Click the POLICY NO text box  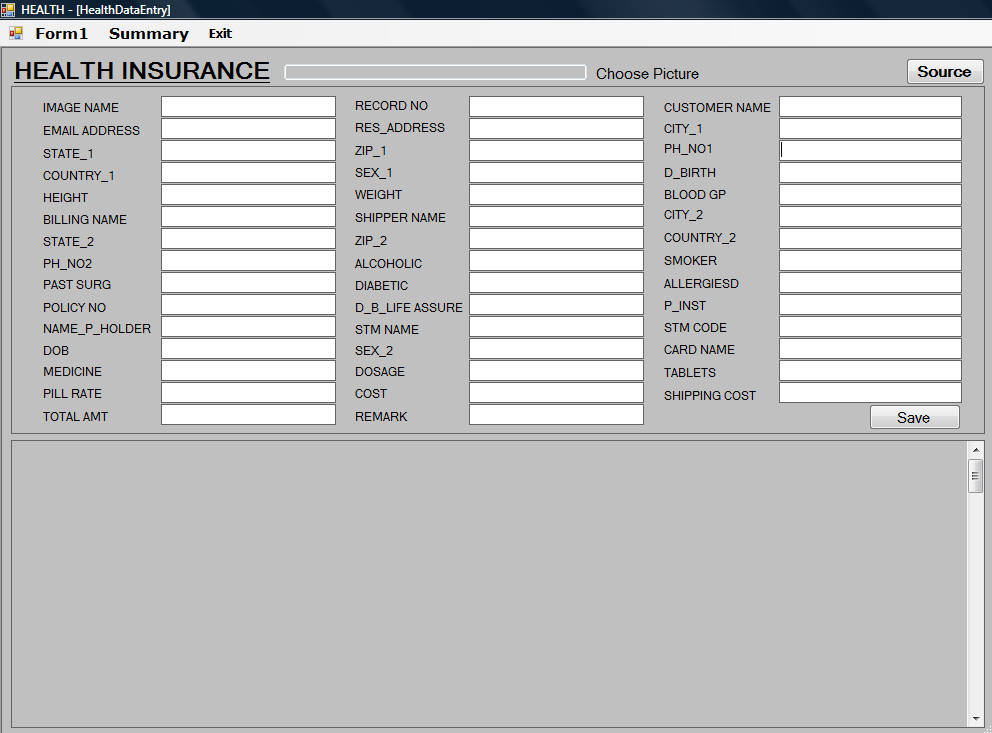coord(248,305)
